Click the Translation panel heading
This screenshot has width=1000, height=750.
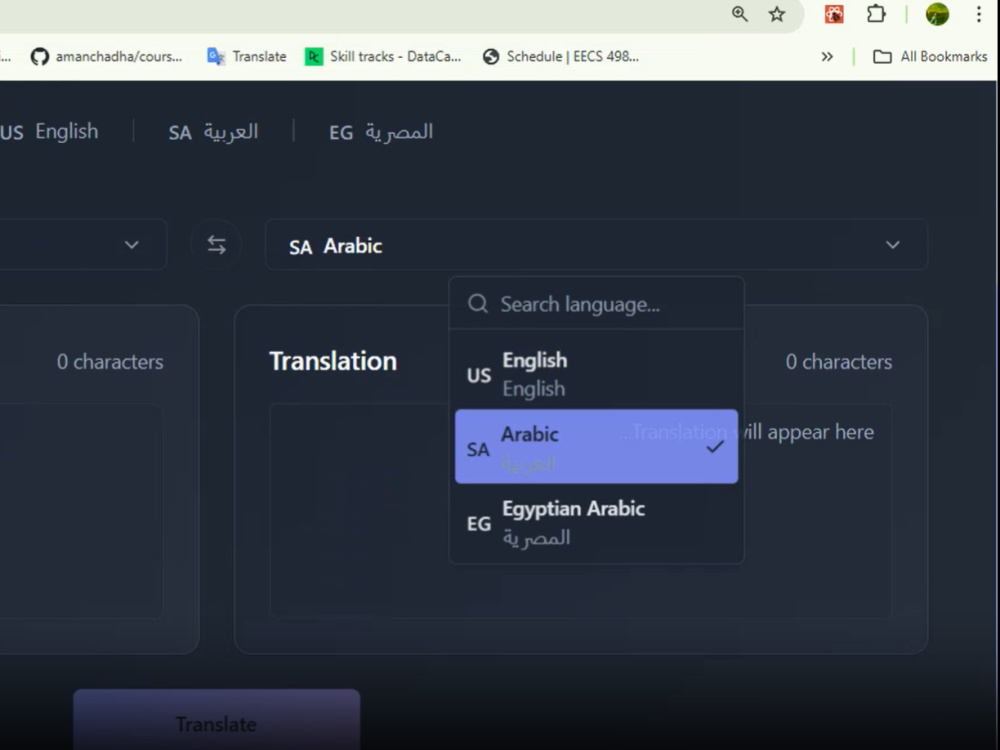tap(333, 361)
